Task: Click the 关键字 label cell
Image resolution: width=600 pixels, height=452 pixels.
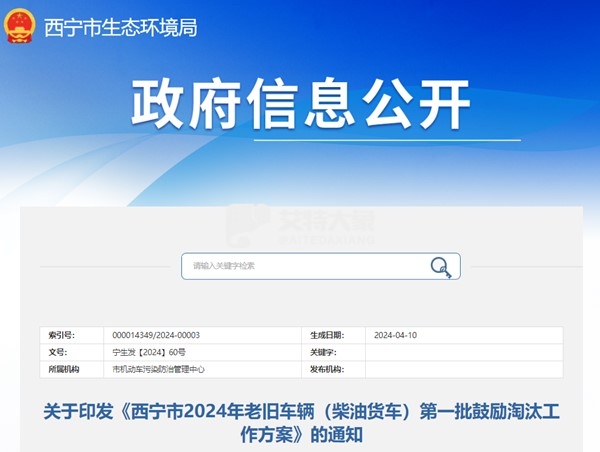Action: [x=324, y=352]
